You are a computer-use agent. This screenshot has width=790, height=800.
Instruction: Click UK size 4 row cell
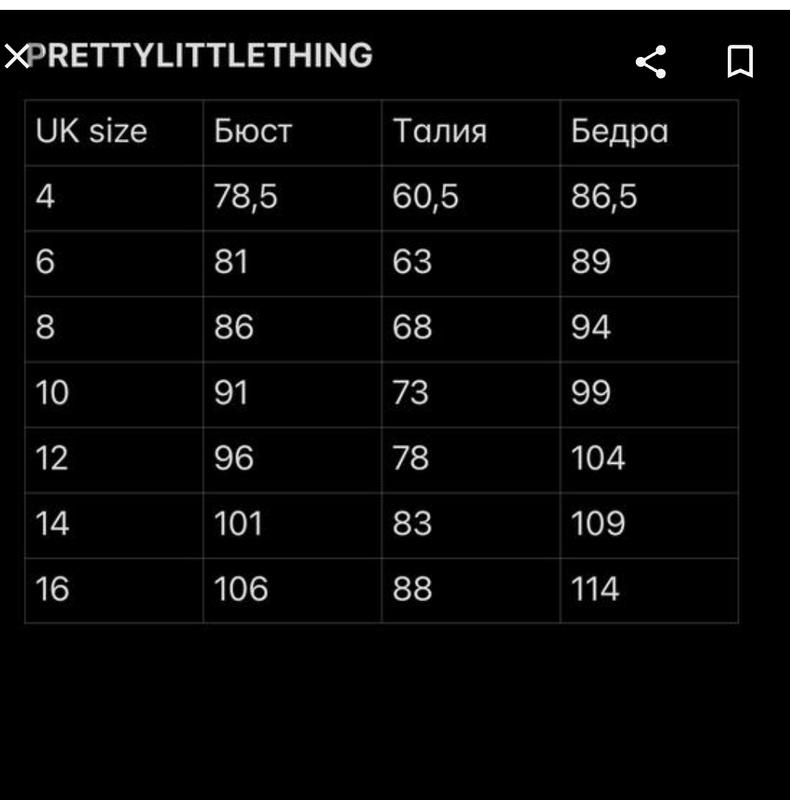(114, 198)
